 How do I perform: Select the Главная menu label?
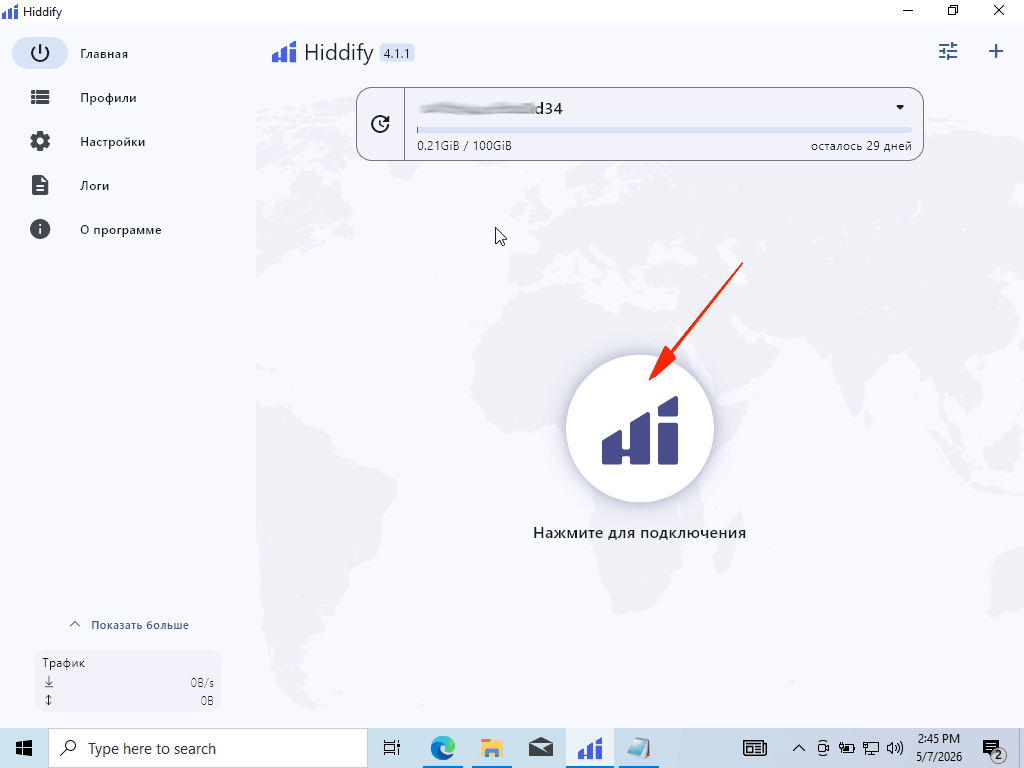click(x=104, y=54)
